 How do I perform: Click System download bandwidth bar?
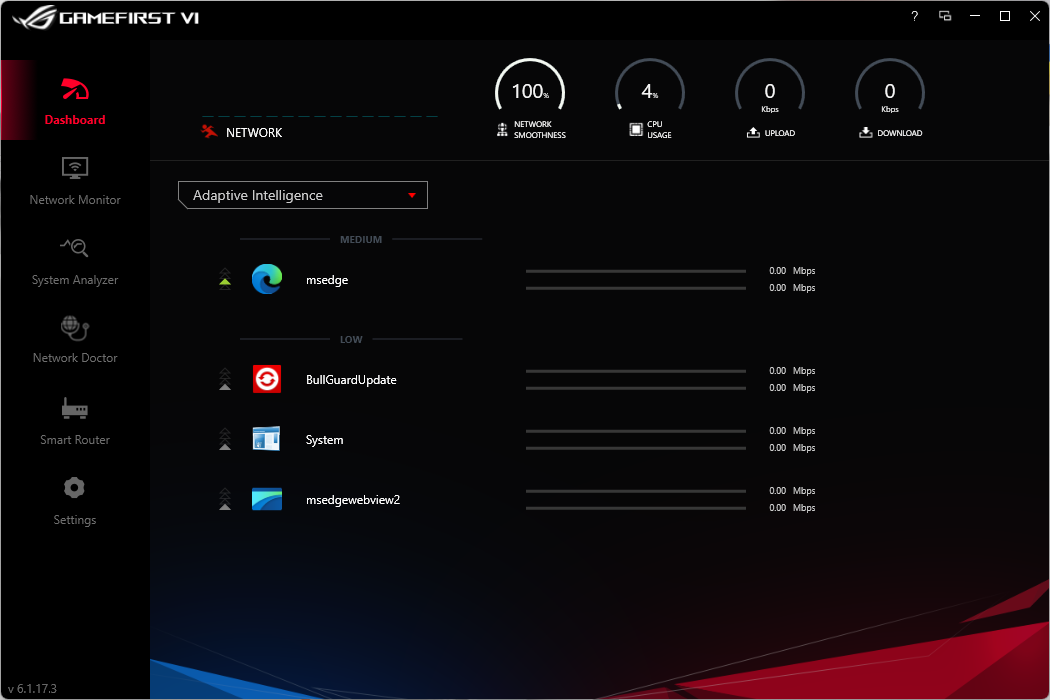pyautogui.click(x=635, y=448)
